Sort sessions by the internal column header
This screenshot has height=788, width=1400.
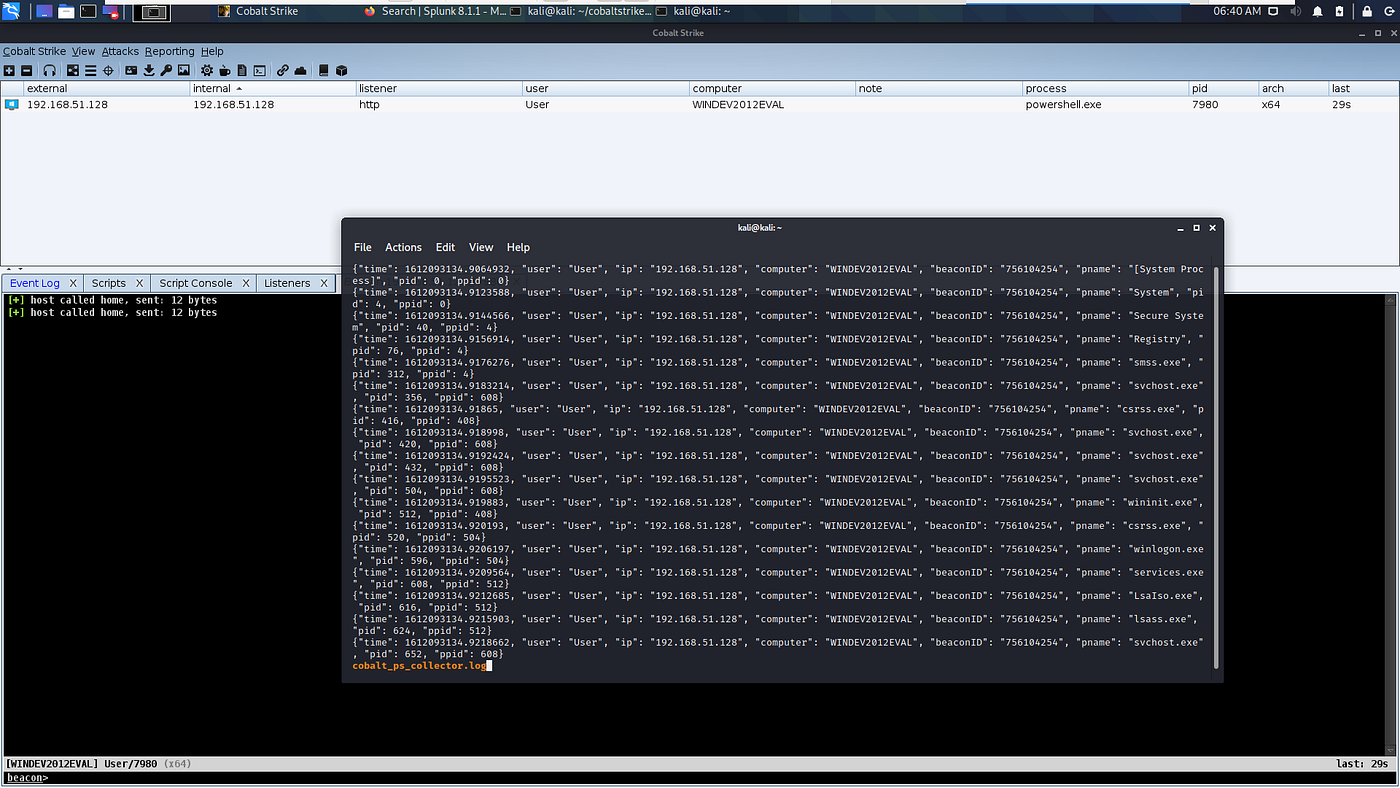(273, 88)
